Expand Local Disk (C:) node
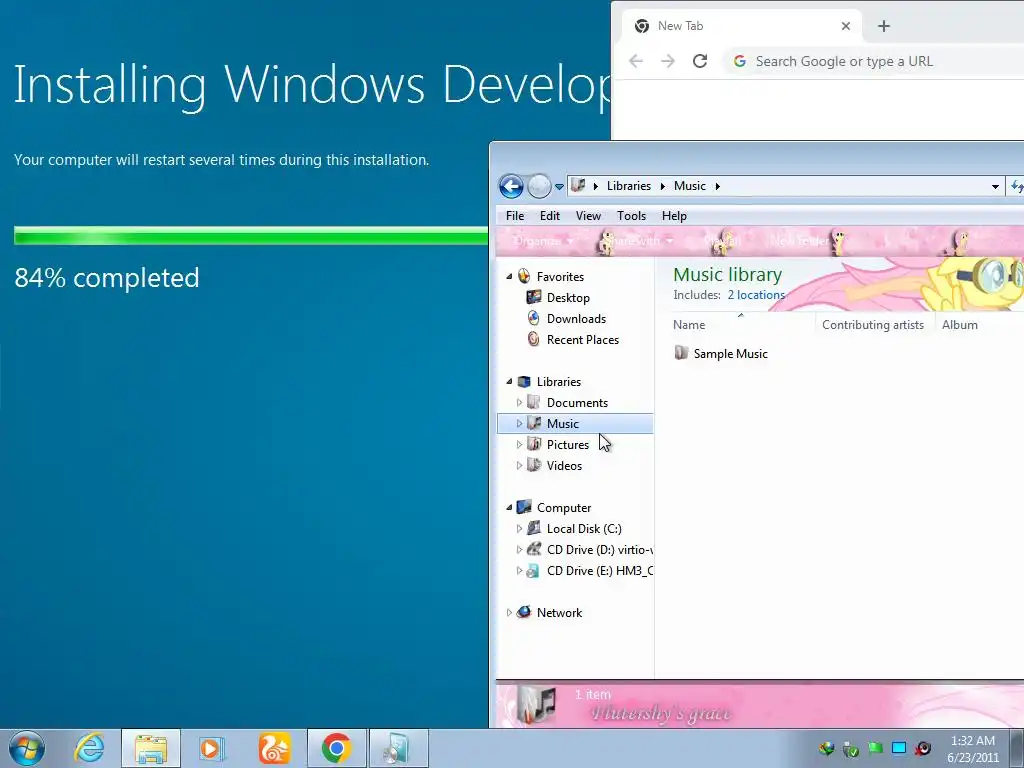This screenshot has width=1024, height=768. [520, 528]
